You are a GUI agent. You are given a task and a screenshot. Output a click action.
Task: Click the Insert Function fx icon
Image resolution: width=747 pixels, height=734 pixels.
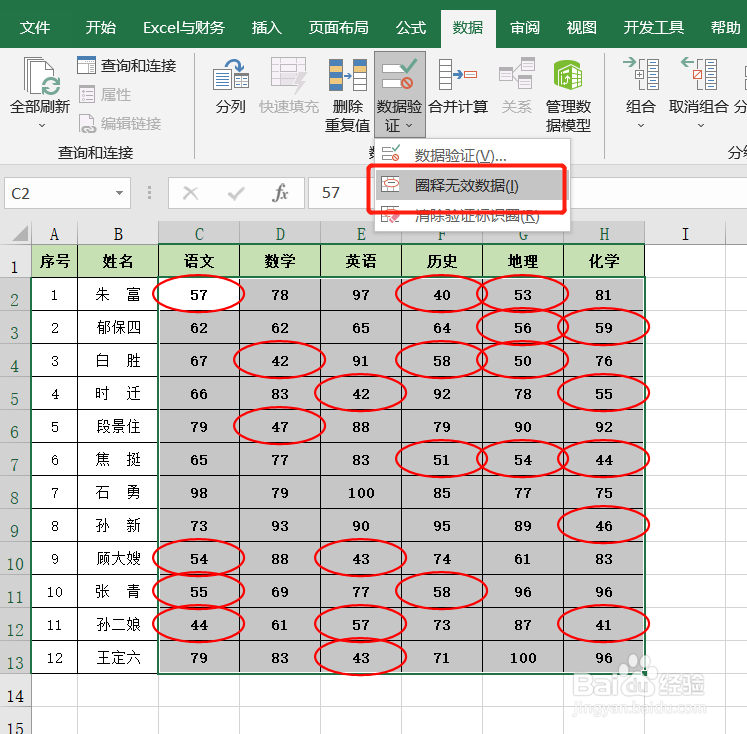[x=280, y=193]
